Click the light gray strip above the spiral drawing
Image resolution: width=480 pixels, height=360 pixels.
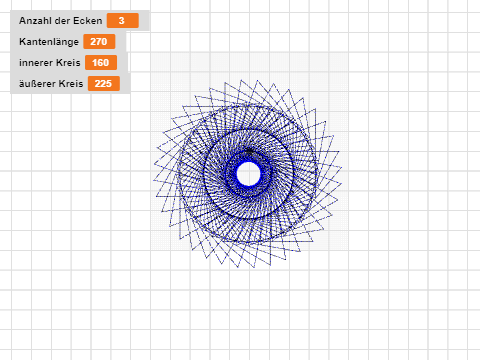249,62
